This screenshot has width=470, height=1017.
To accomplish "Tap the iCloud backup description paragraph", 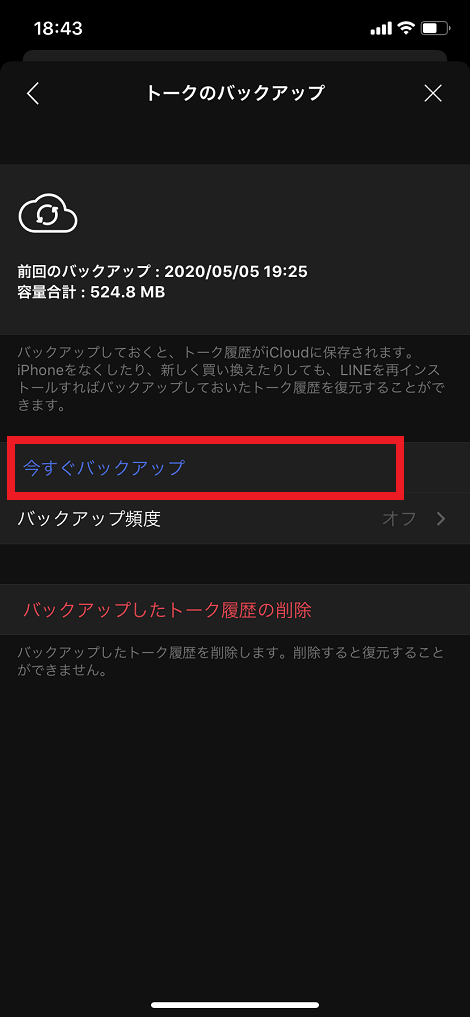I will click(x=230, y=379).
